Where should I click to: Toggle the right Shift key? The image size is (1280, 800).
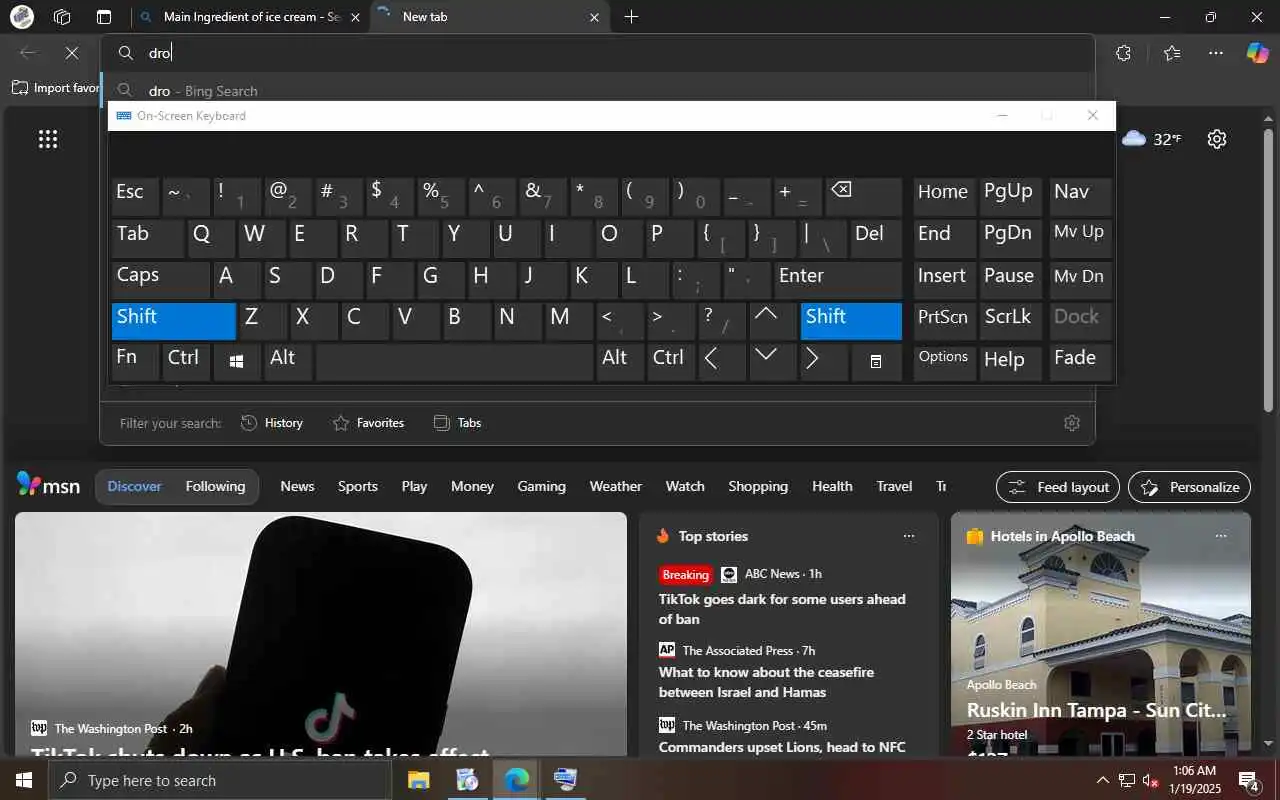click(851, 320)
